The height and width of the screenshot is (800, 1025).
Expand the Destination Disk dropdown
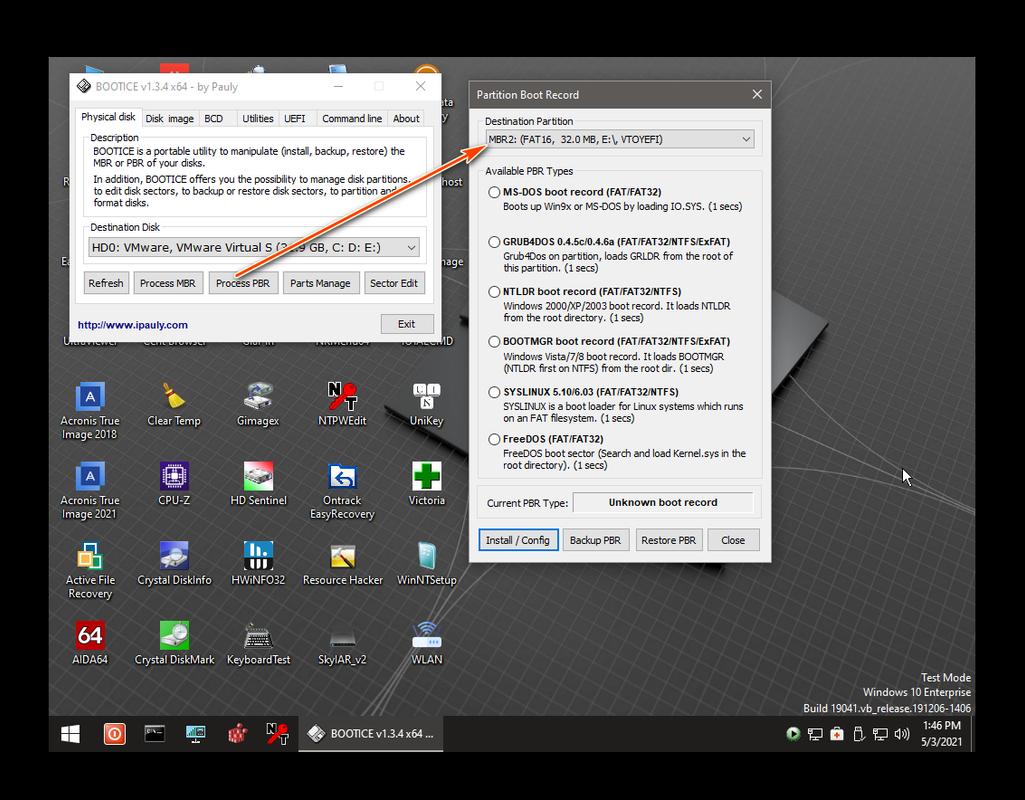pyautogui.click(x=254, y=248)
